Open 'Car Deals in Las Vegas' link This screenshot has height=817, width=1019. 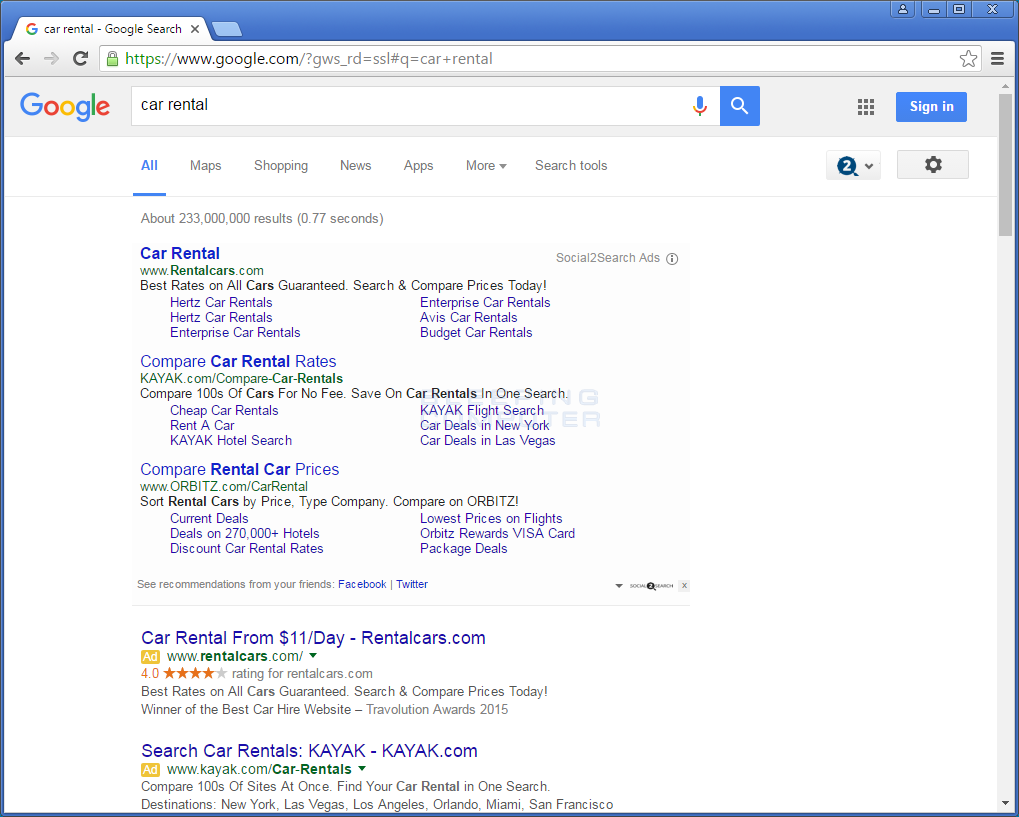click(x=487, y=440)
